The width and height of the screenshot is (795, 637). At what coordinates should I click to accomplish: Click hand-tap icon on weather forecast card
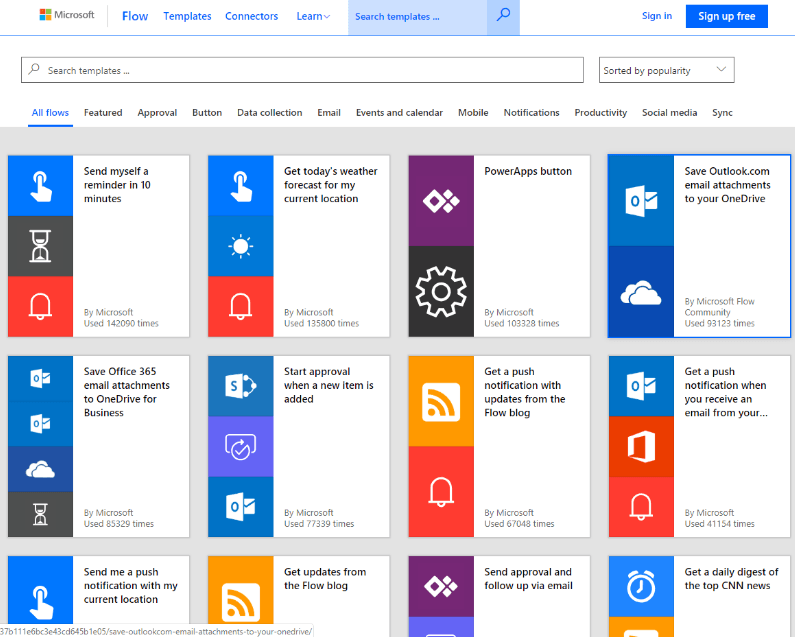(241, 186)
